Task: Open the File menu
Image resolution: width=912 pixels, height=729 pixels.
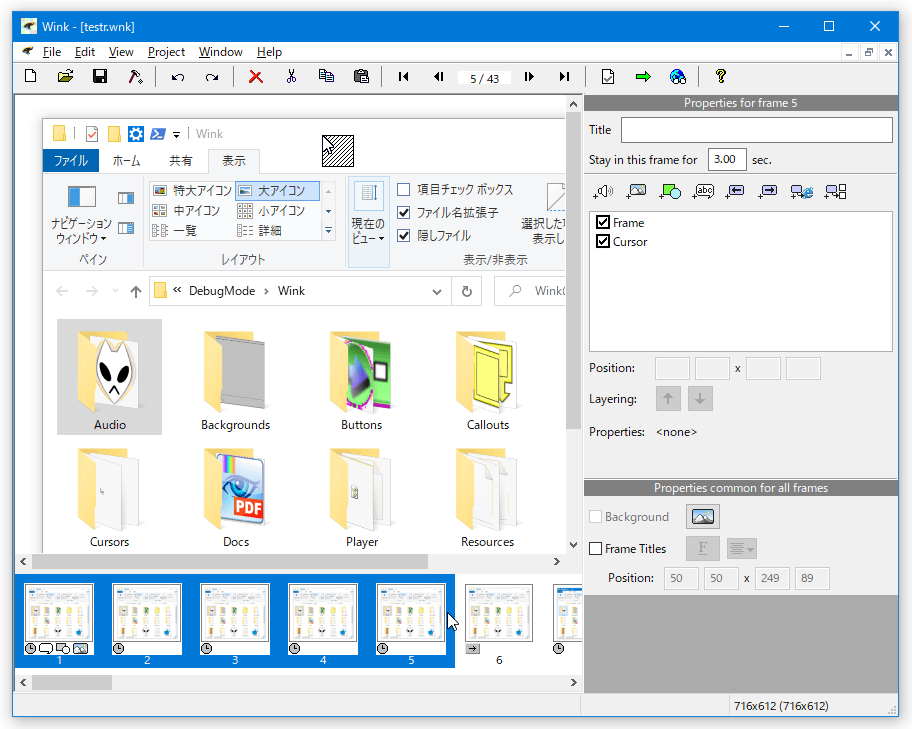Action: pyautogui.click(x=52, y=52)
